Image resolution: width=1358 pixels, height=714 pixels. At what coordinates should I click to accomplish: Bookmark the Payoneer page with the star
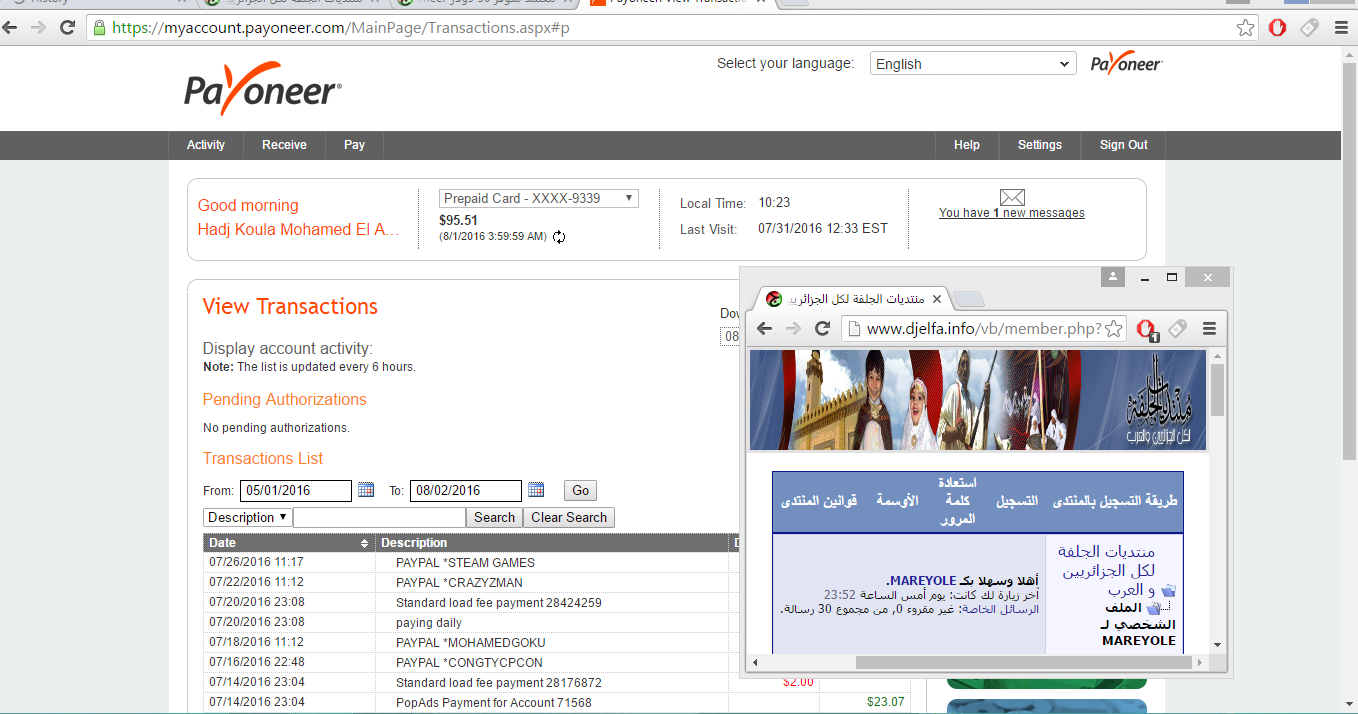[x=1246, y=28]
